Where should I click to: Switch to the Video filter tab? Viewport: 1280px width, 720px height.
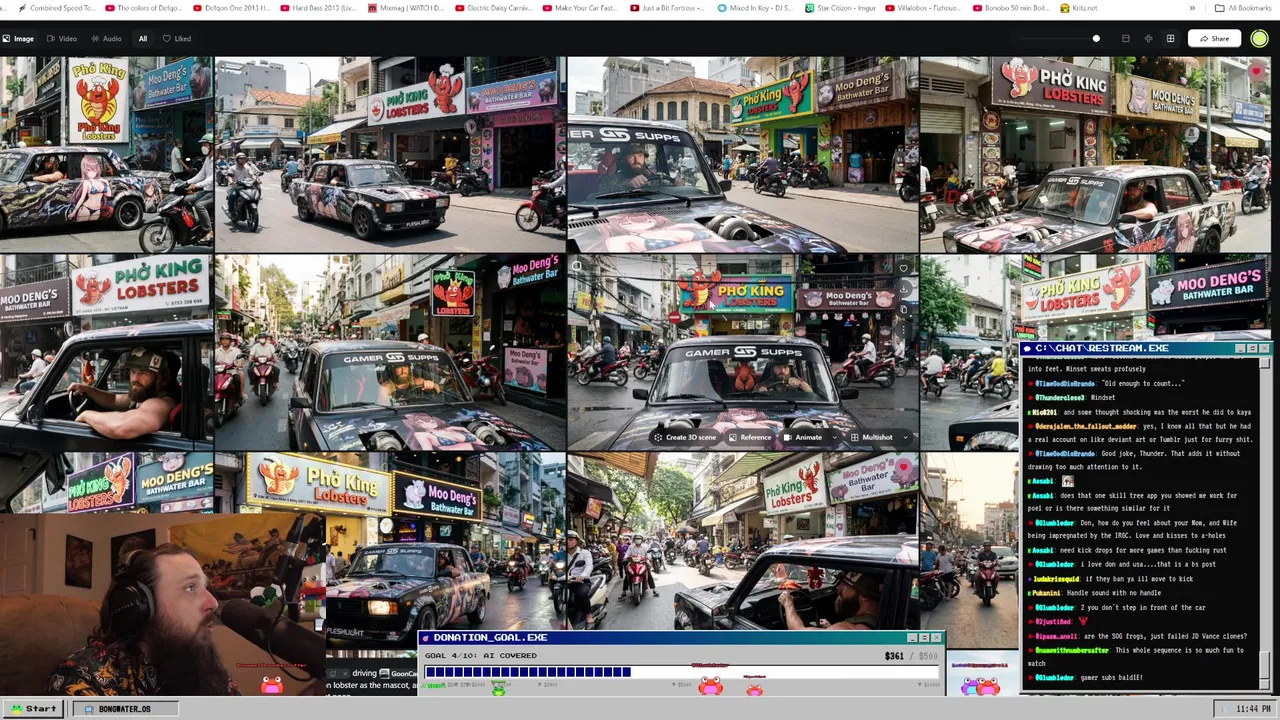[x=61, y=39]
